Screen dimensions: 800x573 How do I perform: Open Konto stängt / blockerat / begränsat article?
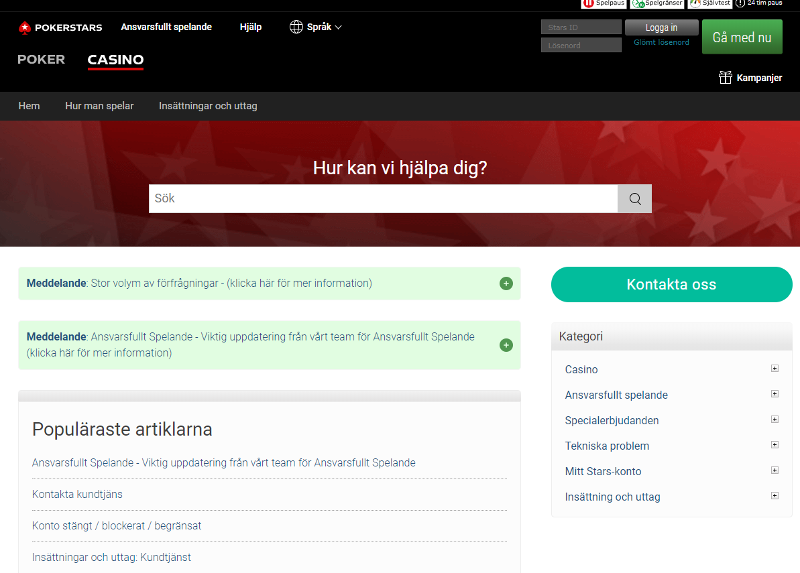click(116, 526)
